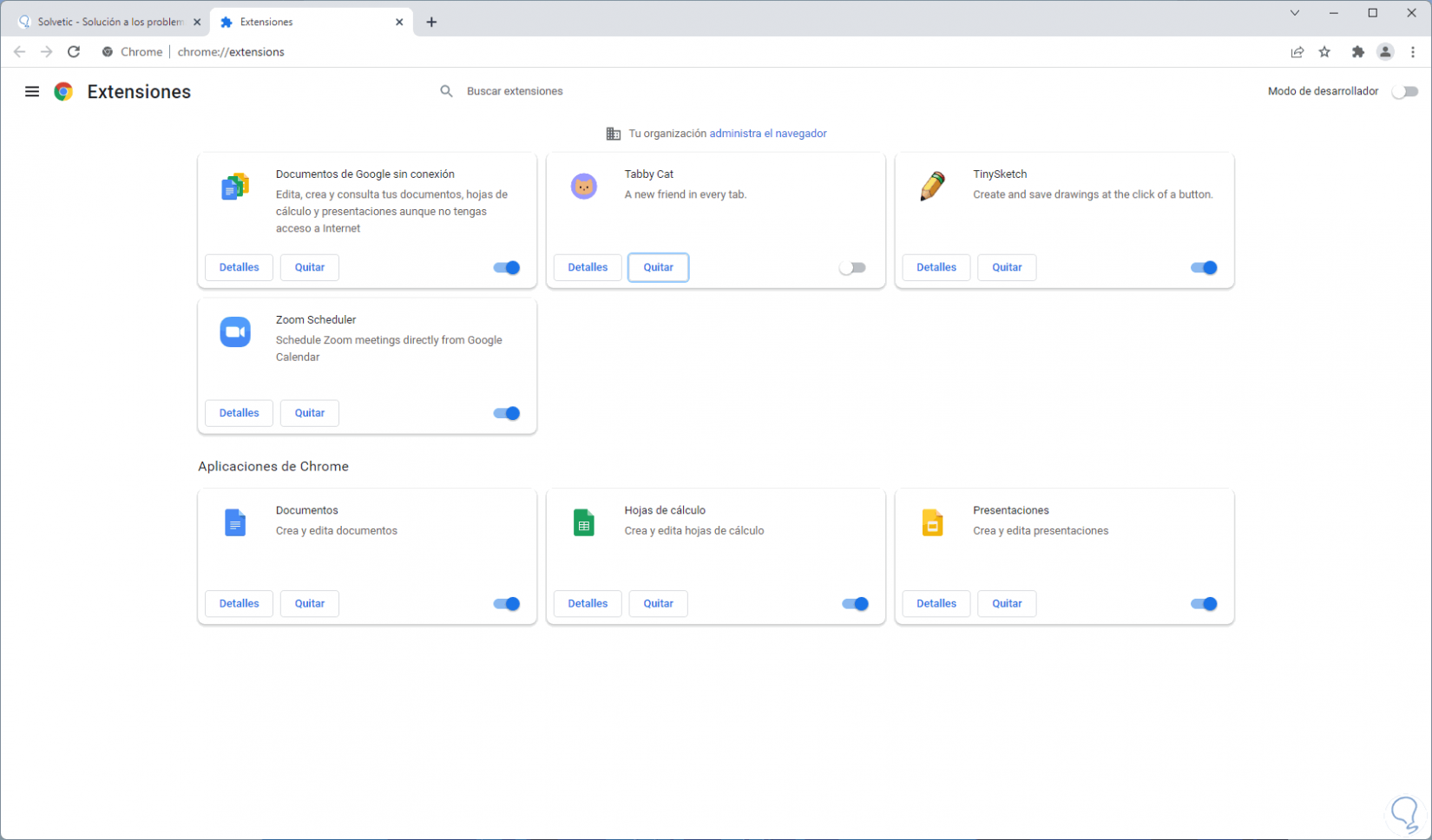Open the tab search dropdown arrow
Image resolution: width=1432 pixels, height=840 pixels.
[1295, 13]
